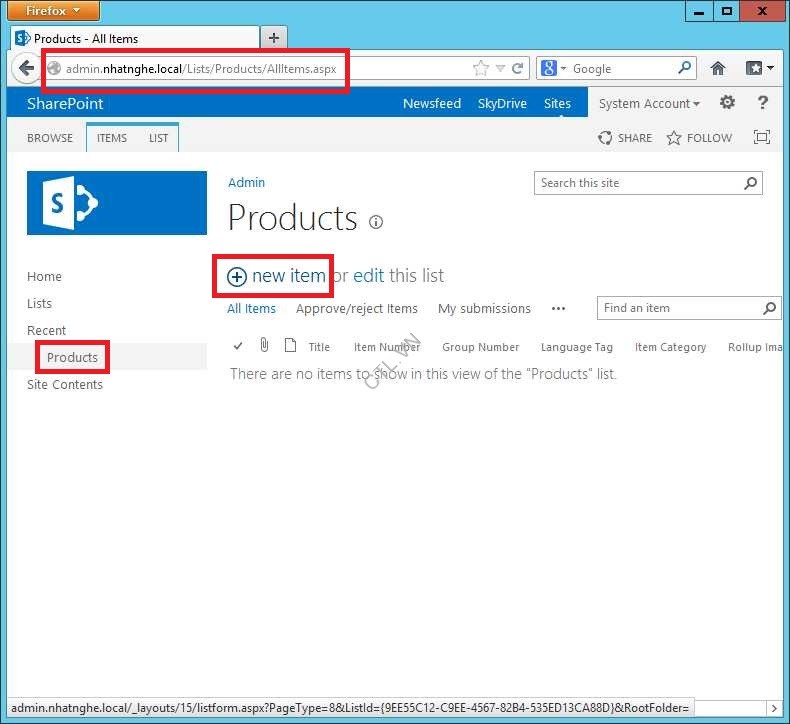The width and height of the screenshot is (790, 724).
Task: Click the reload page icon
Action: click(x=518, y=69)
